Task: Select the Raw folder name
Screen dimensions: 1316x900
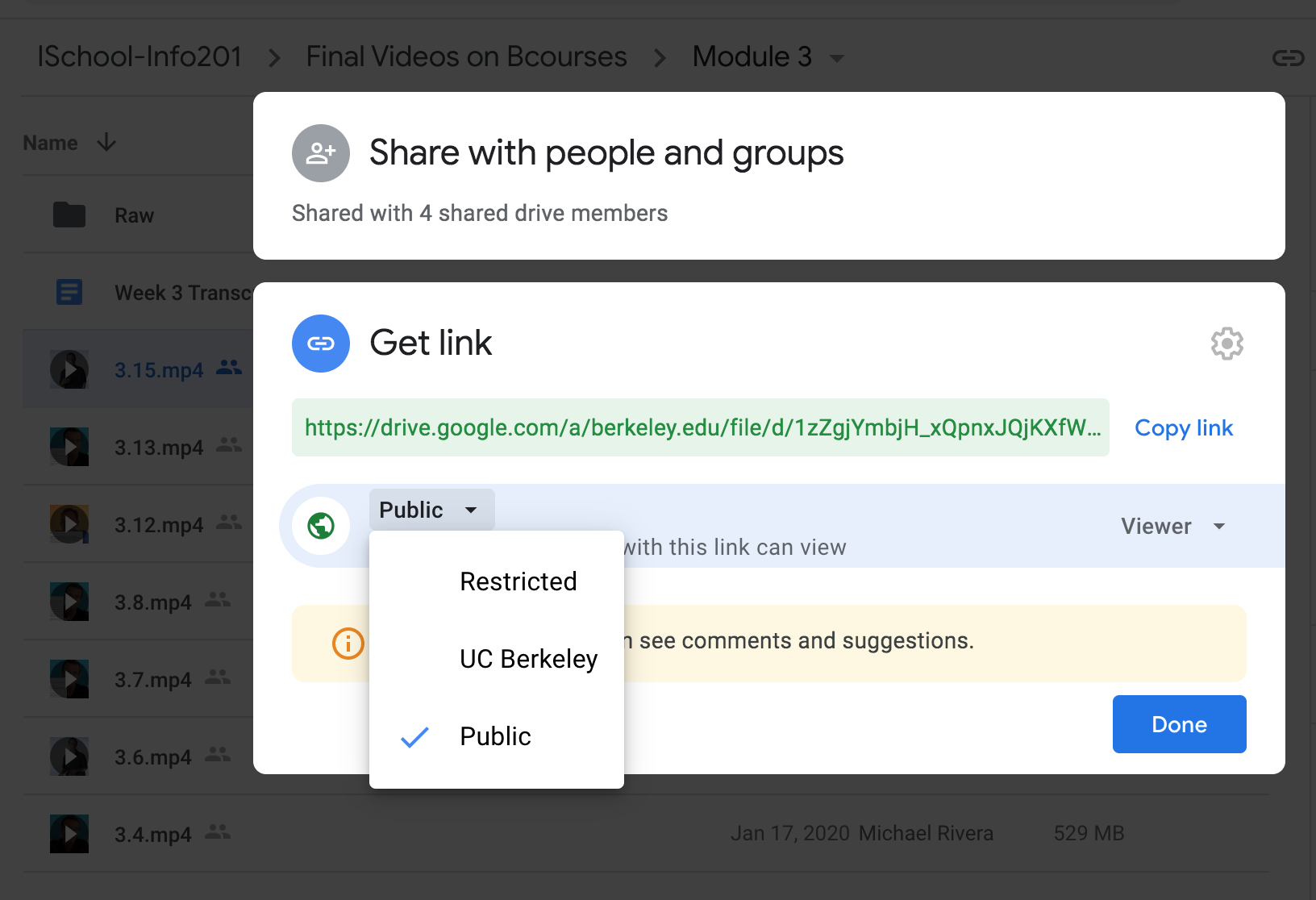Action: pos(134,215)
